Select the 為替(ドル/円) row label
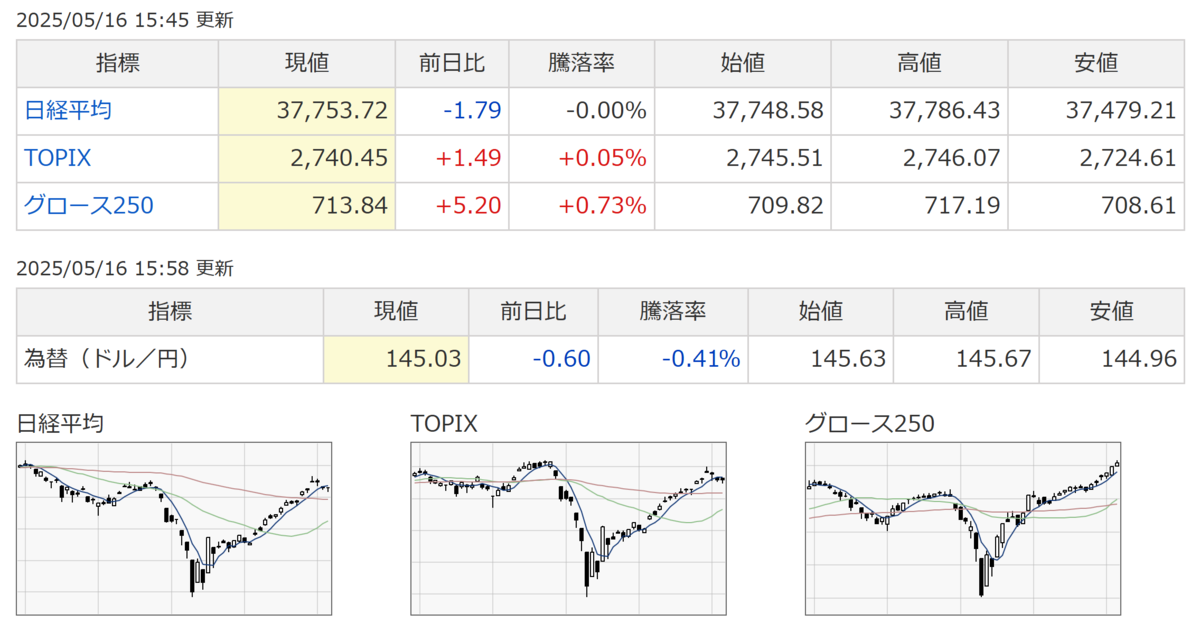The height and width of the screenshot is (623, 1200). (x=107, y=358)
